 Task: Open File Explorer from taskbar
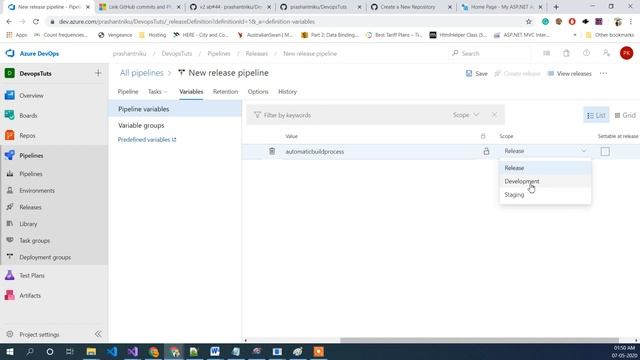[x=91, y=351]
